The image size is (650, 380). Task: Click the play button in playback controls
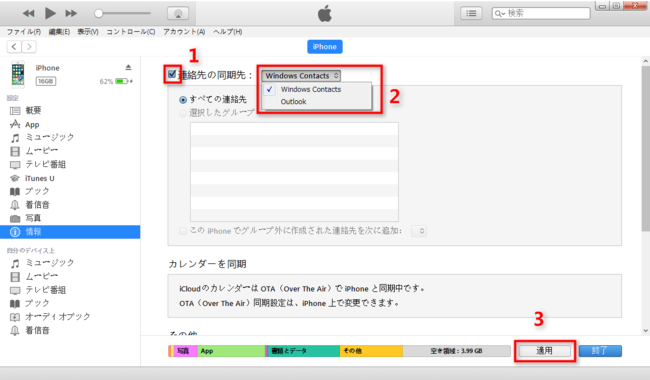pos(50,13)
